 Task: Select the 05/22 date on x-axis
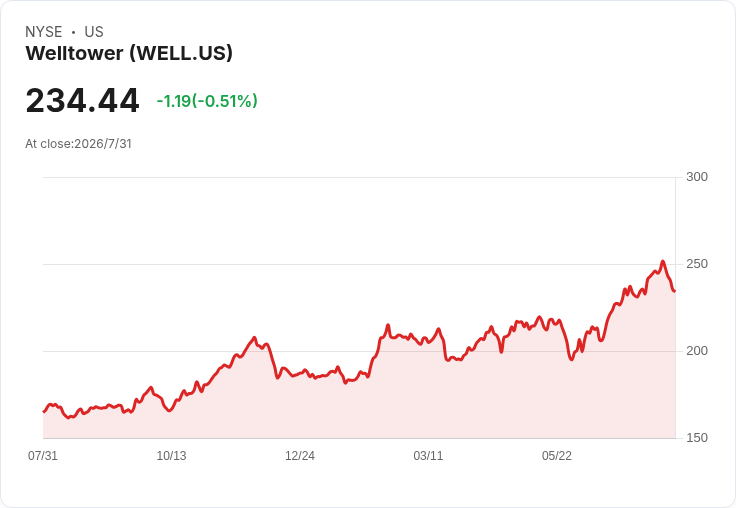[557, 455]
